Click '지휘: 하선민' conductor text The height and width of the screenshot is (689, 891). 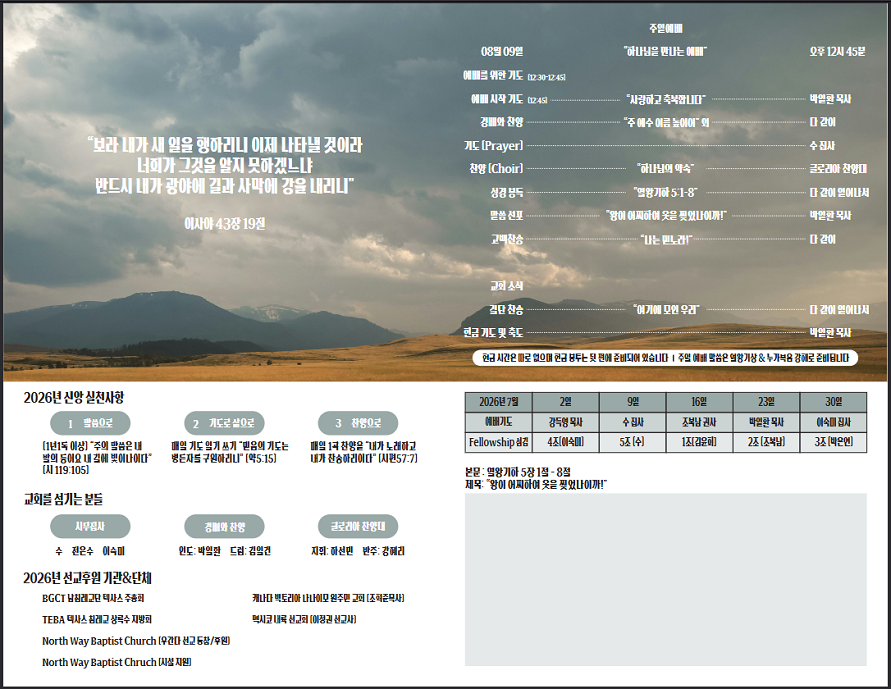click(332, 552)
